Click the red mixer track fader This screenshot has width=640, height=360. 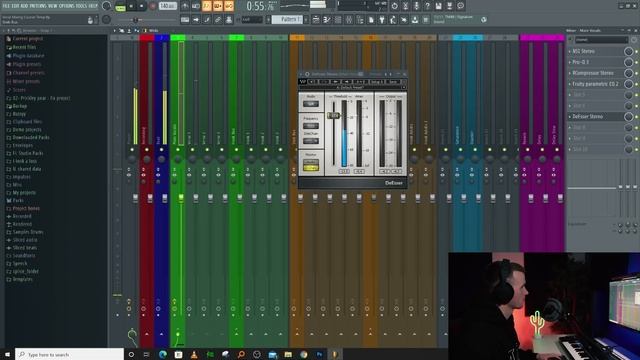tap(150, 198)
